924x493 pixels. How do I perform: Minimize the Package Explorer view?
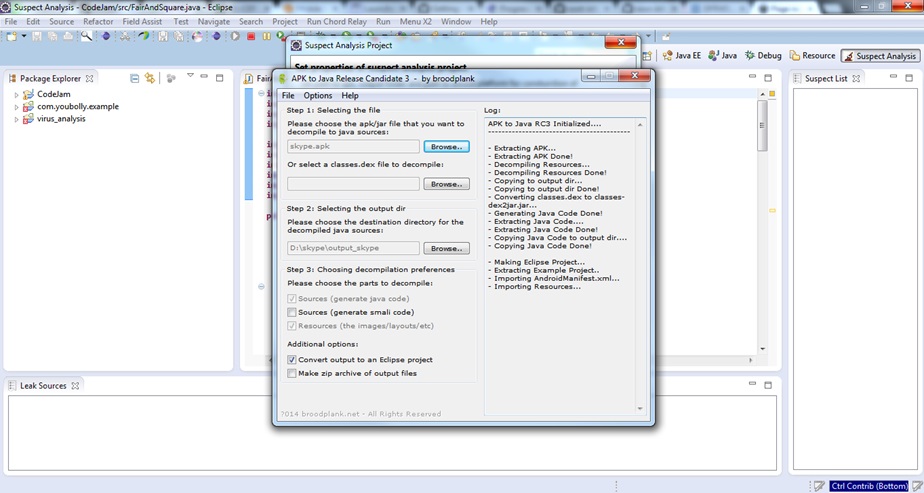pos(204,77)
